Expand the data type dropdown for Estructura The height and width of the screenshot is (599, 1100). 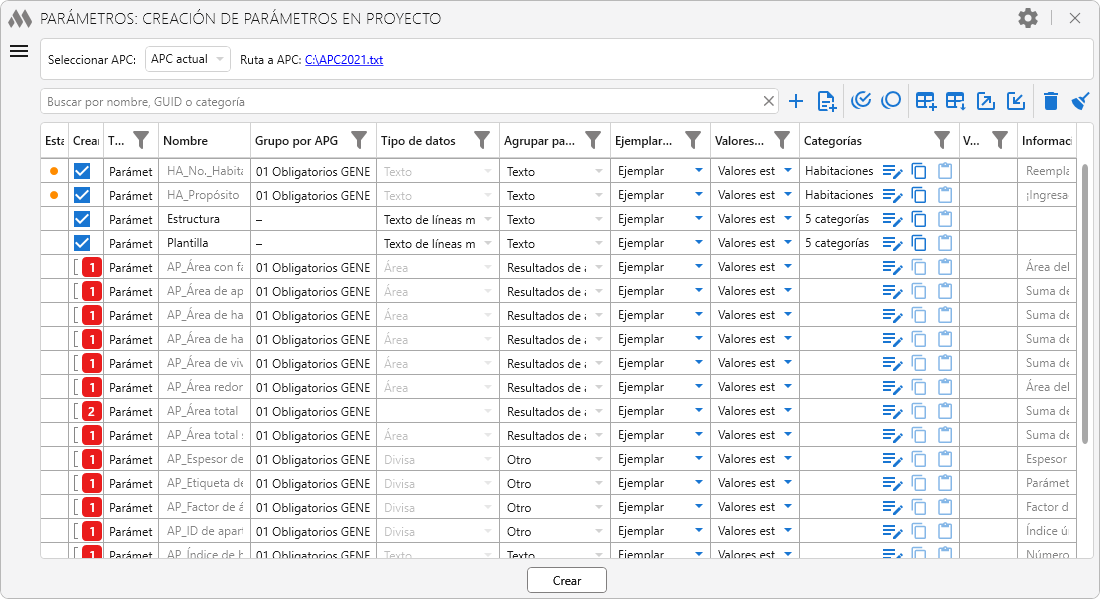coord(488,220)
